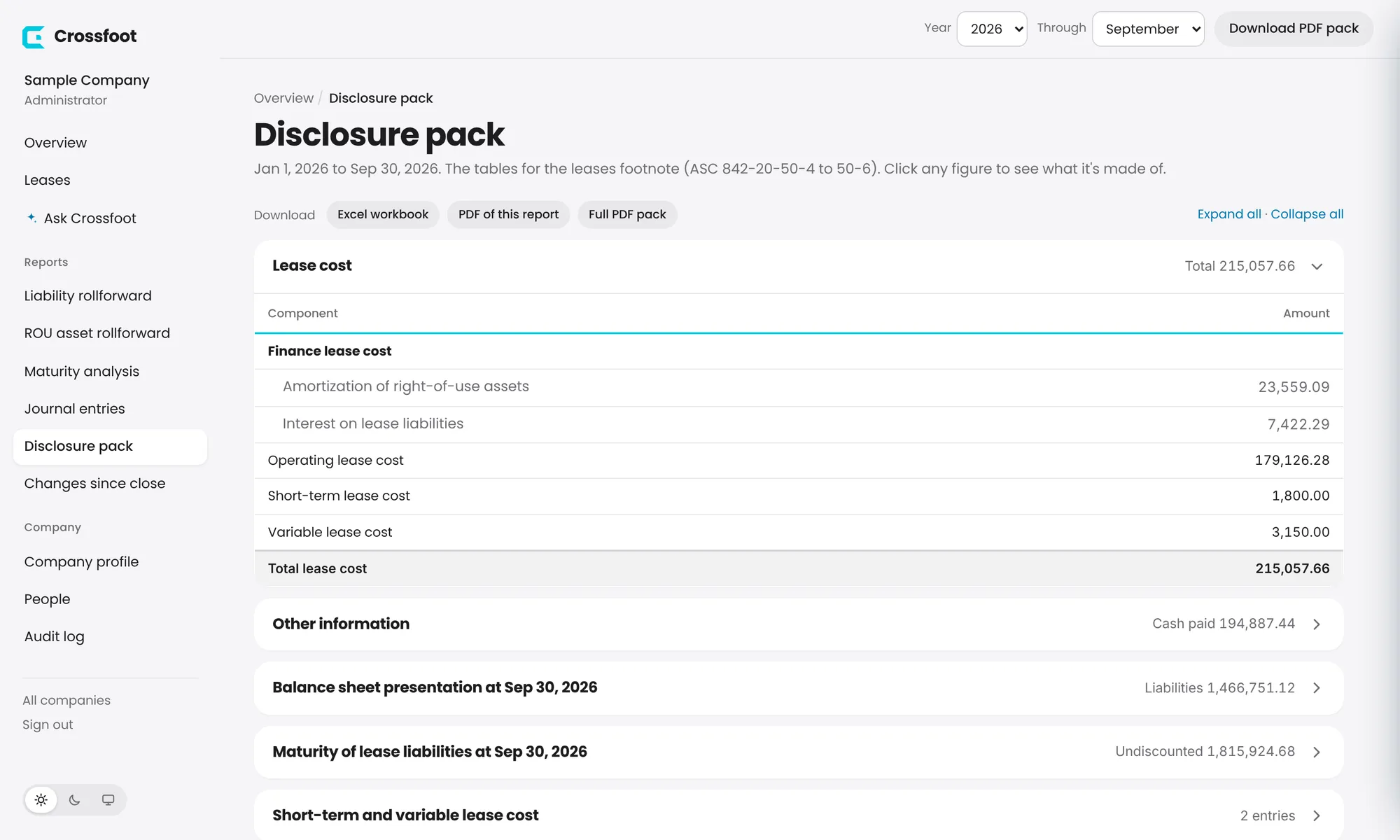Click the sparkle icon beside Ask Crossfoot
Screen dimensions: 1400x840
[x=31, y=218]
